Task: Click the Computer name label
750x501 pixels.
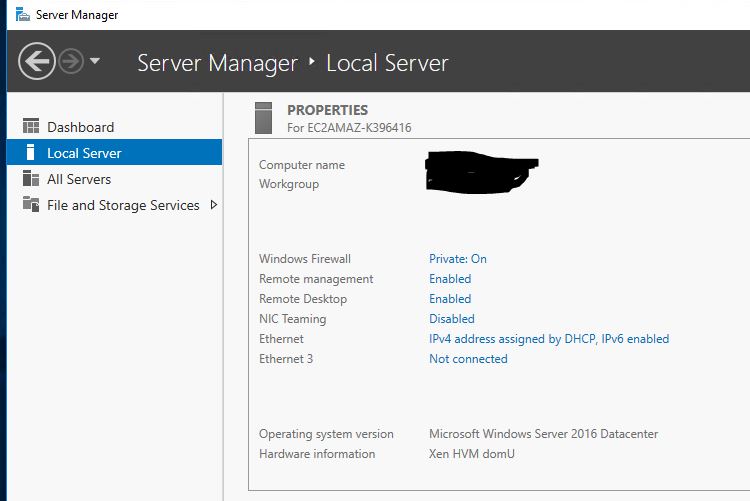Action: point(302,165)
